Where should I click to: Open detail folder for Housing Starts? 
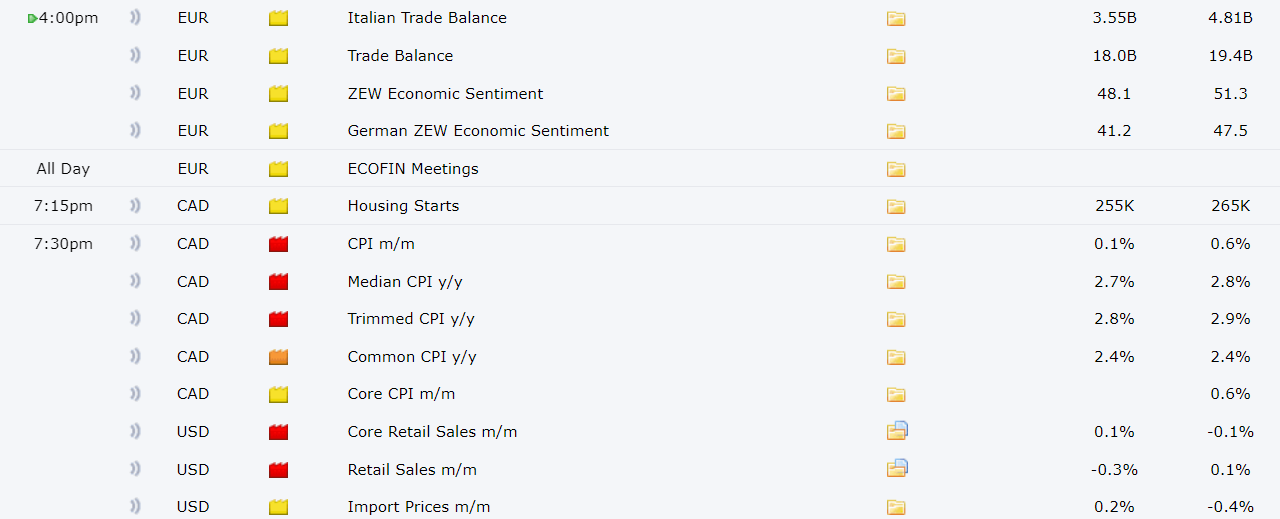(895, 206)
